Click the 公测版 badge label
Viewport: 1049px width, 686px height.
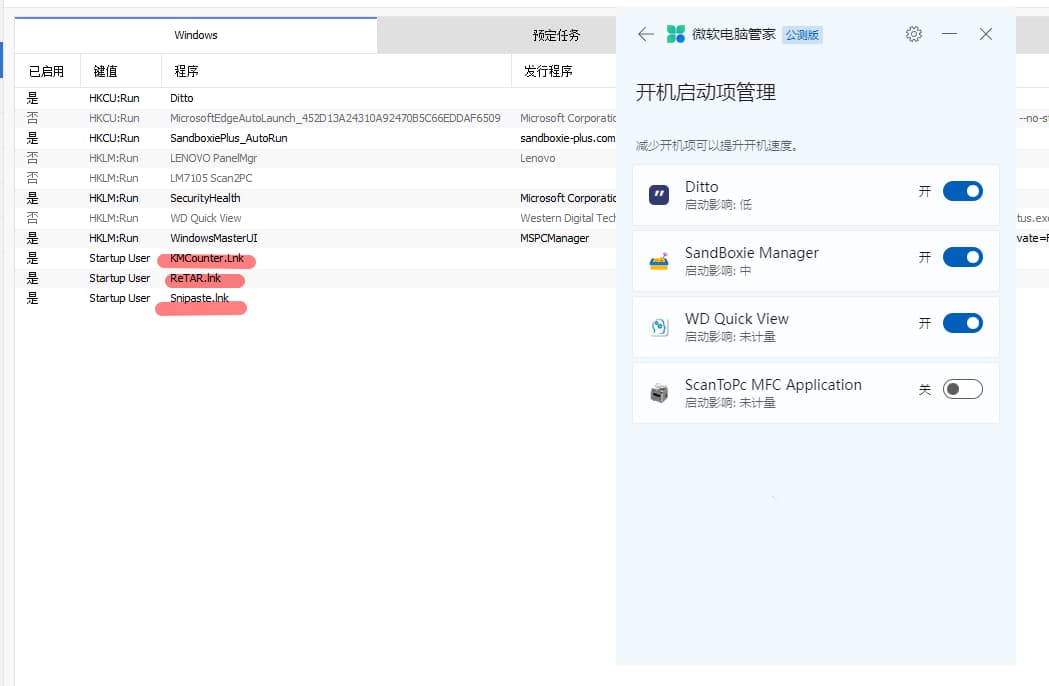pos(802,34)
